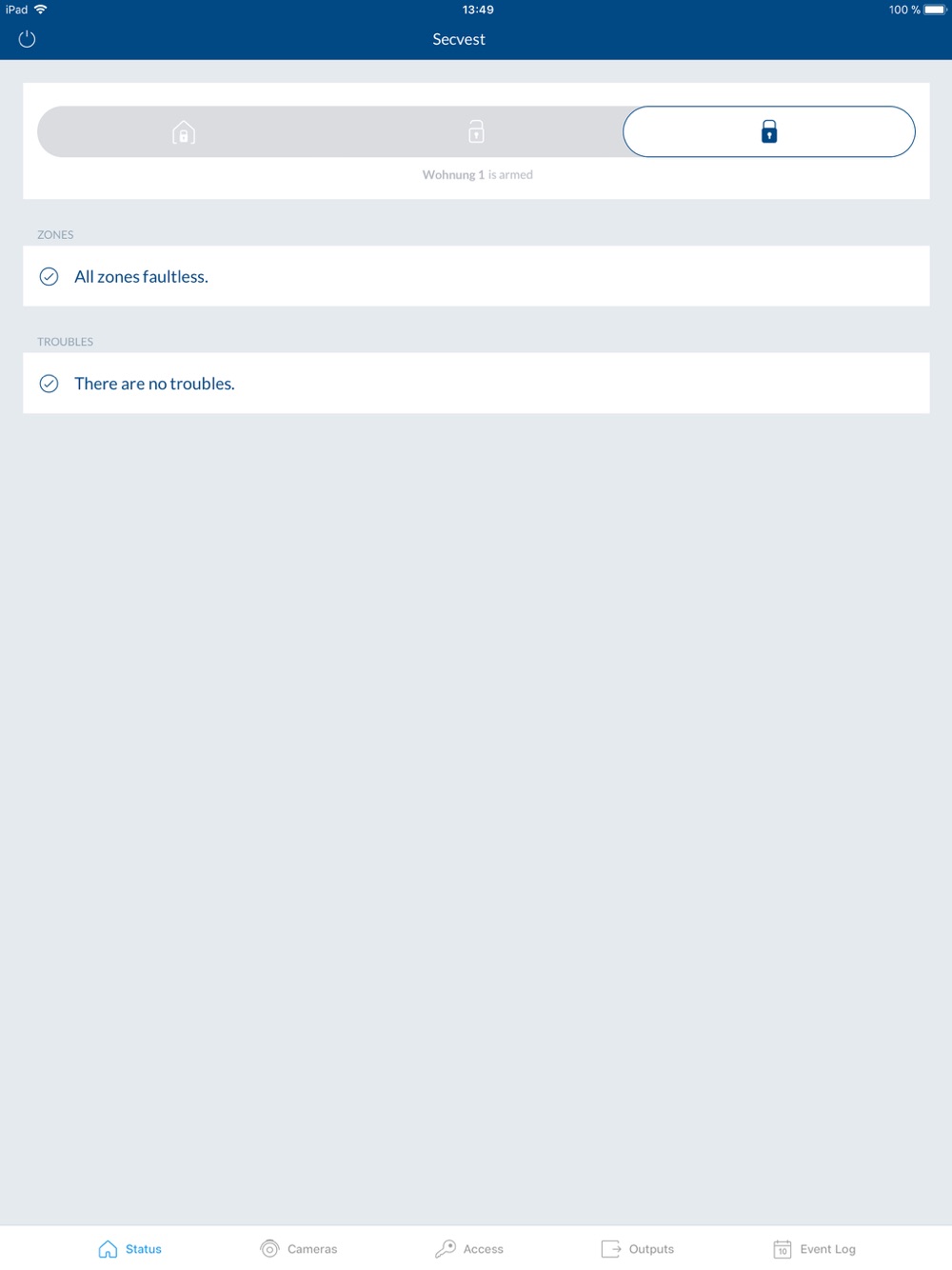Open the Cameras tab
The image size is (952, 1270).
(x=299, y=1248)
